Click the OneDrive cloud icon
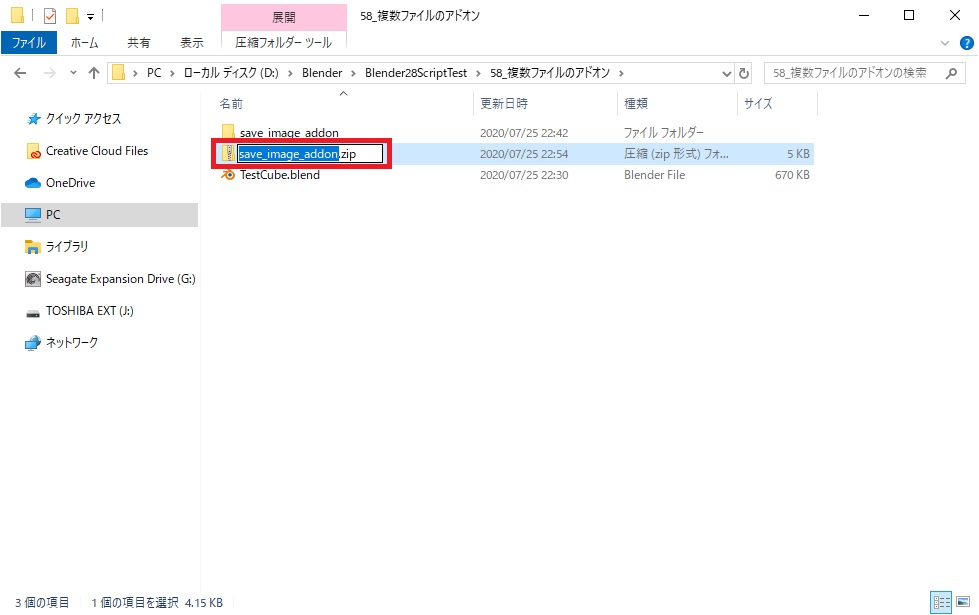The image size is (979, 615). 32,183
